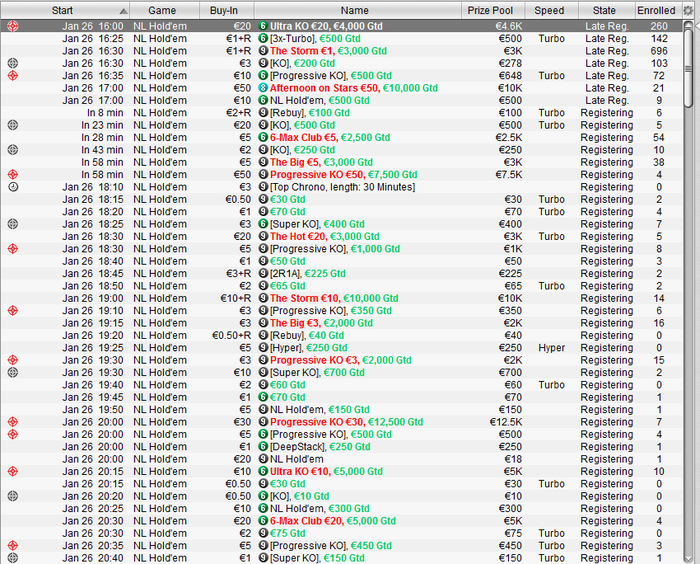700x564 pixels.
Task: Select the '[Rebuy], €100 Gtd' tournament
Action: coord(310,113)
